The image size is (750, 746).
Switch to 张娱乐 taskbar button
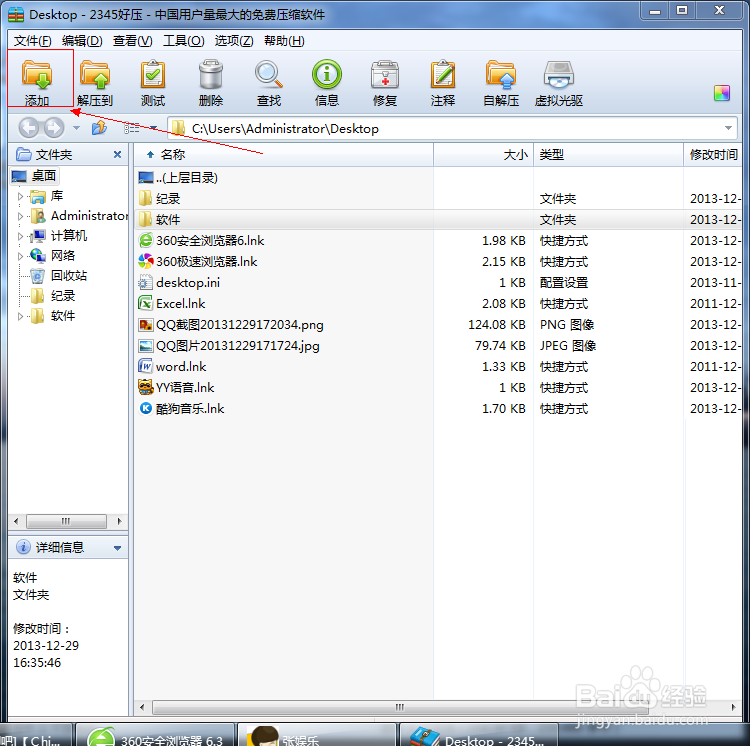pyautogui.click(x=317, y=735)
